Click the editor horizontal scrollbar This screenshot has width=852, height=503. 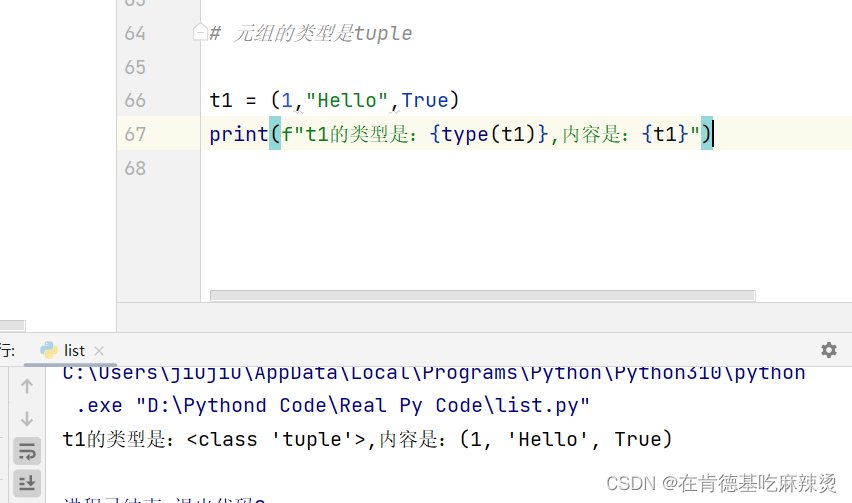(x=483, y=295)
